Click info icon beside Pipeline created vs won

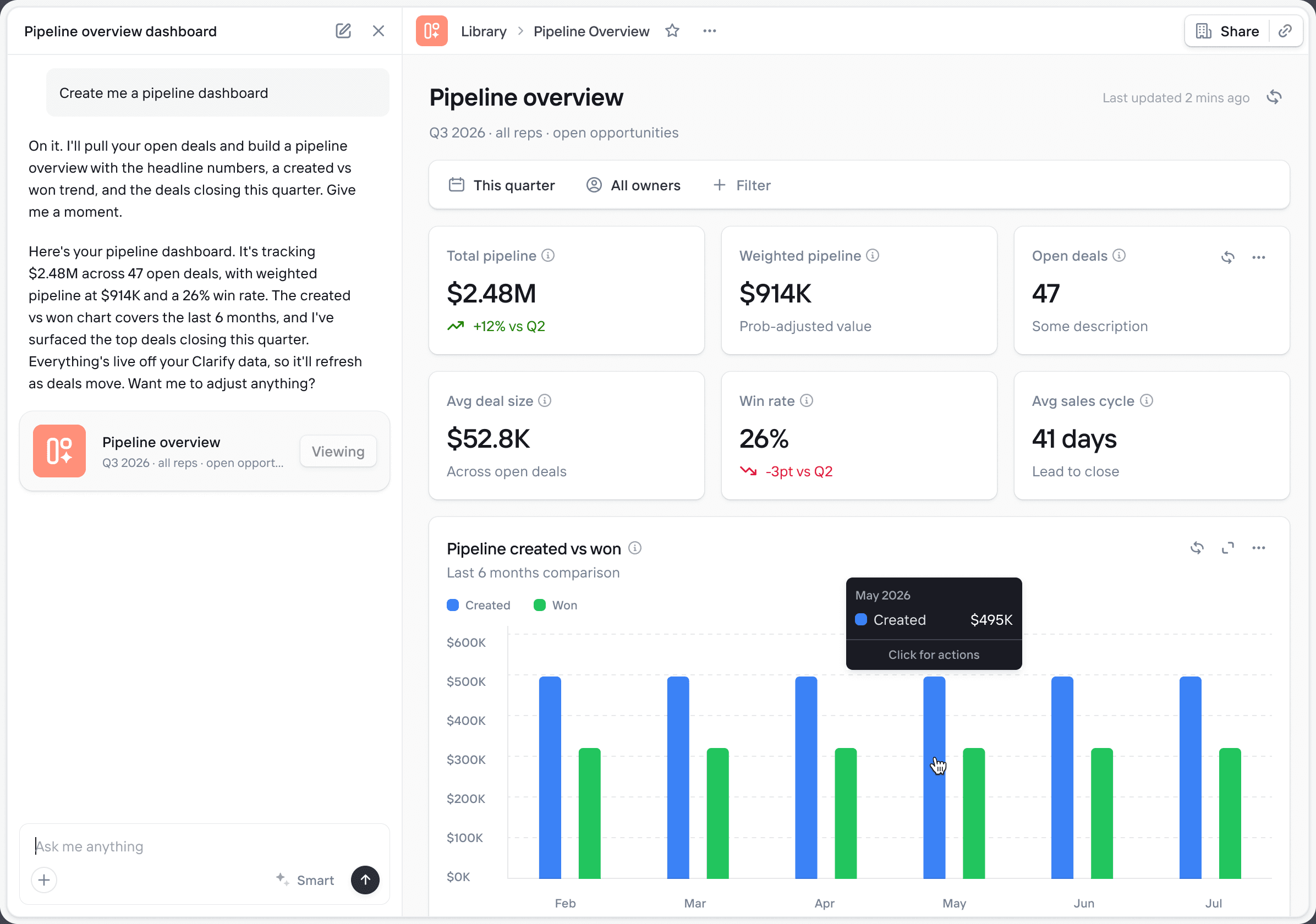[x=634, y=548]
